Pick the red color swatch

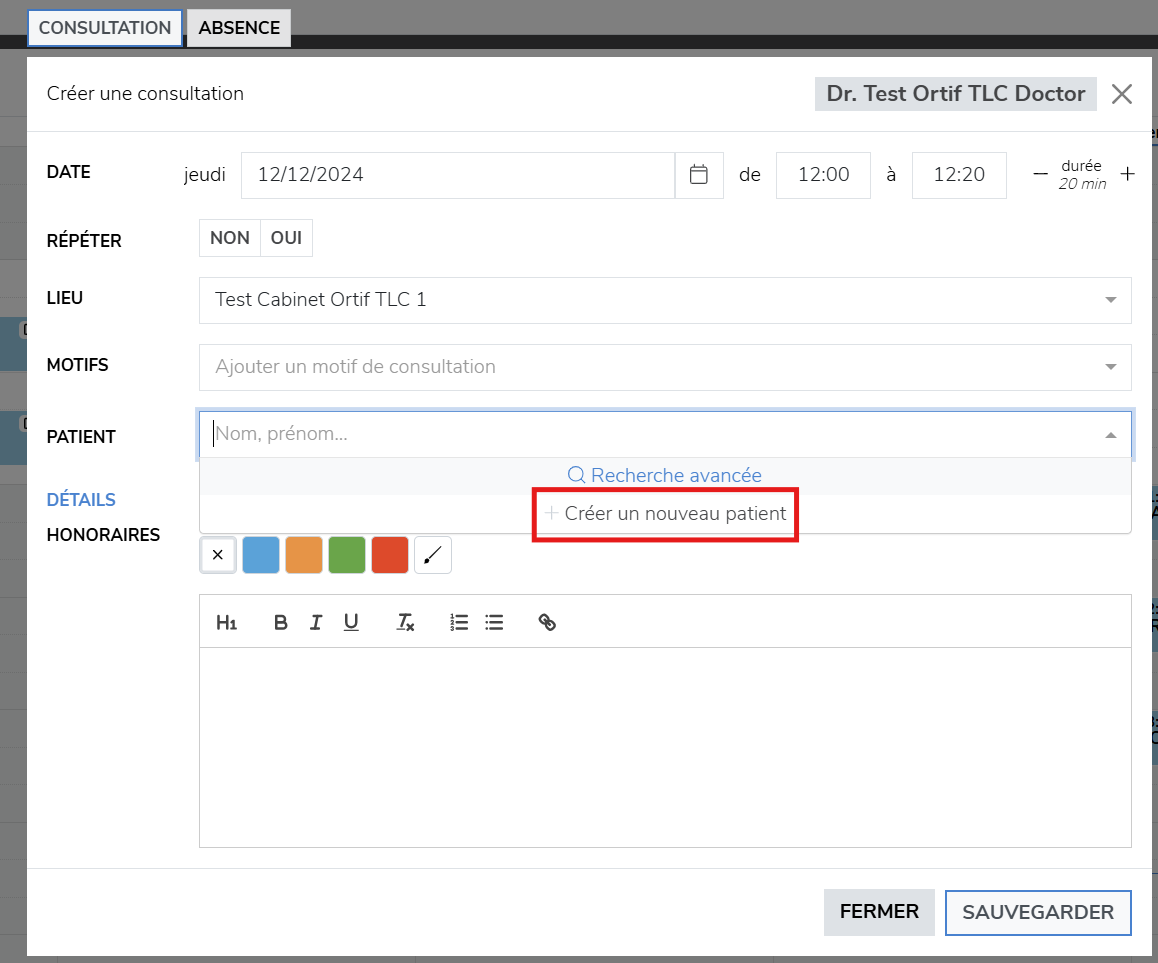390,555
